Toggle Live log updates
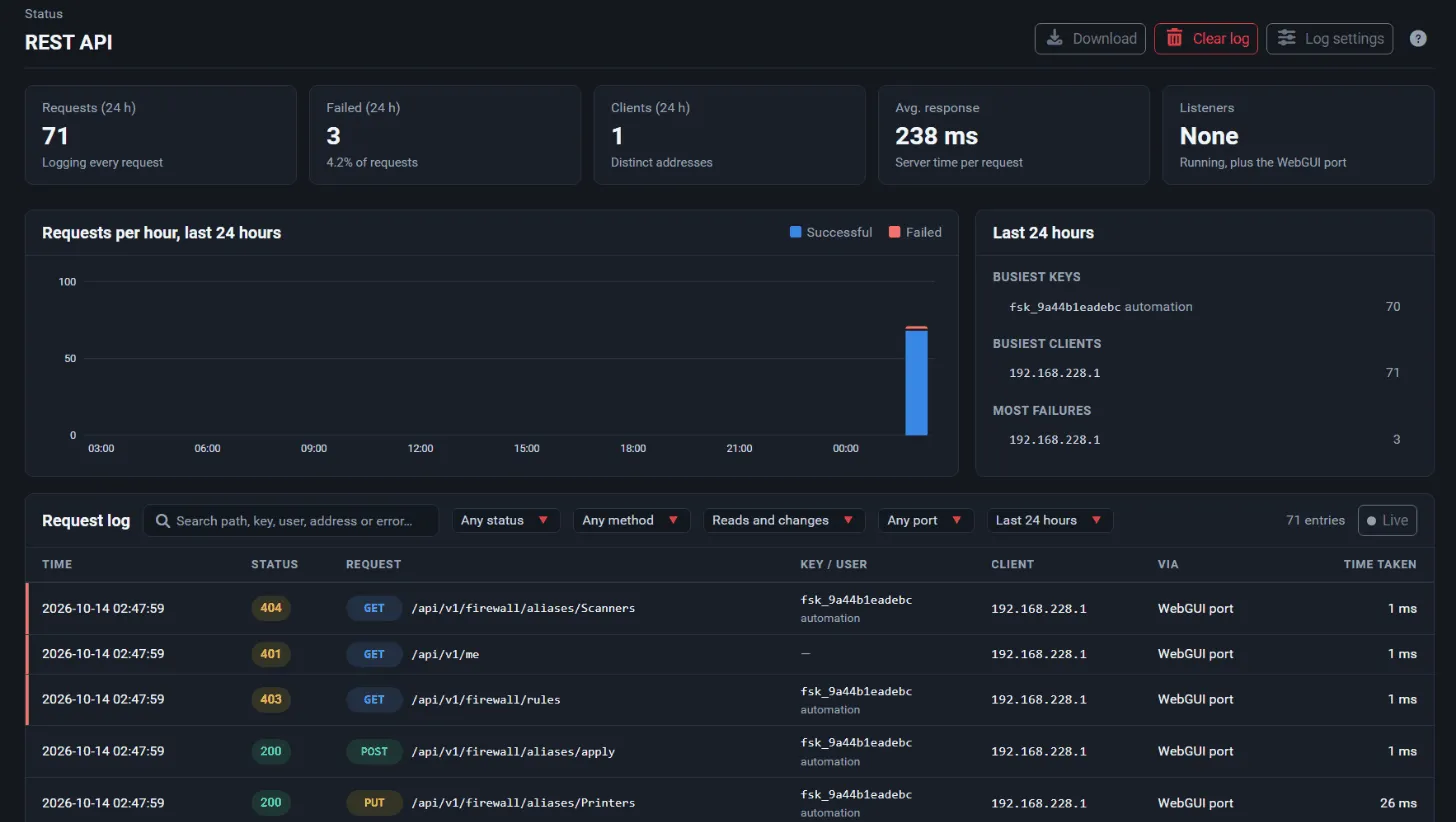 coord(1387,520)
